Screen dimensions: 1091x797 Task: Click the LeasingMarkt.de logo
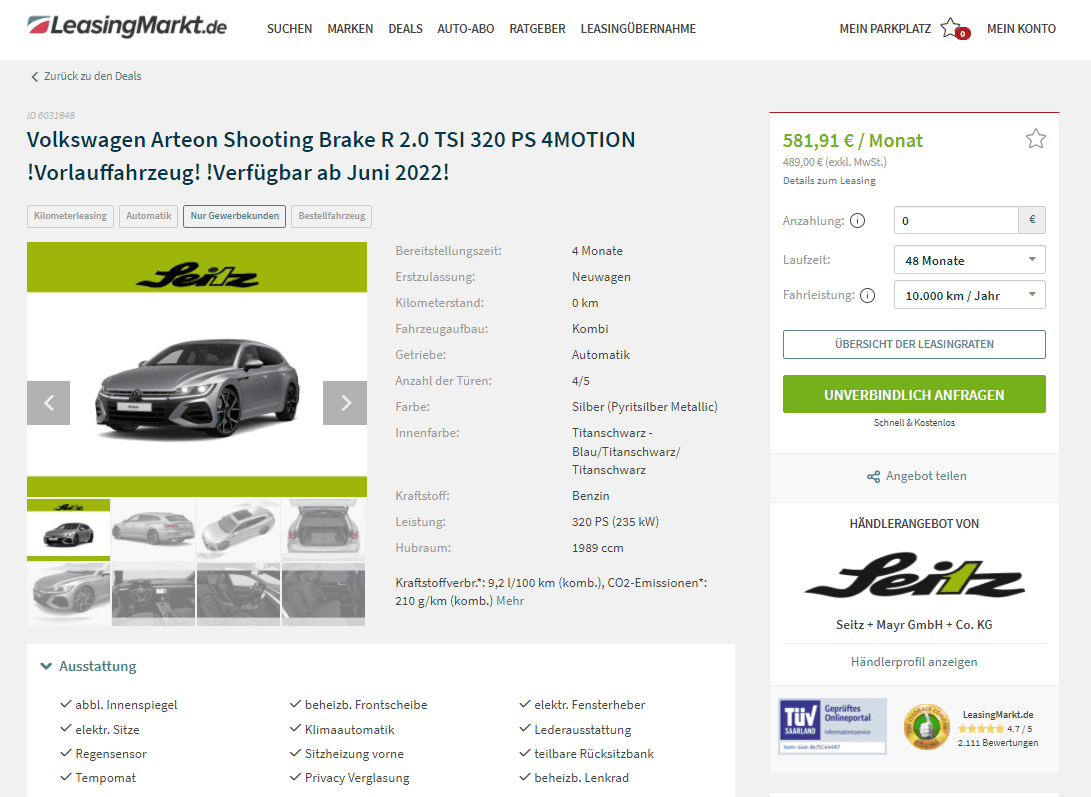127,26
